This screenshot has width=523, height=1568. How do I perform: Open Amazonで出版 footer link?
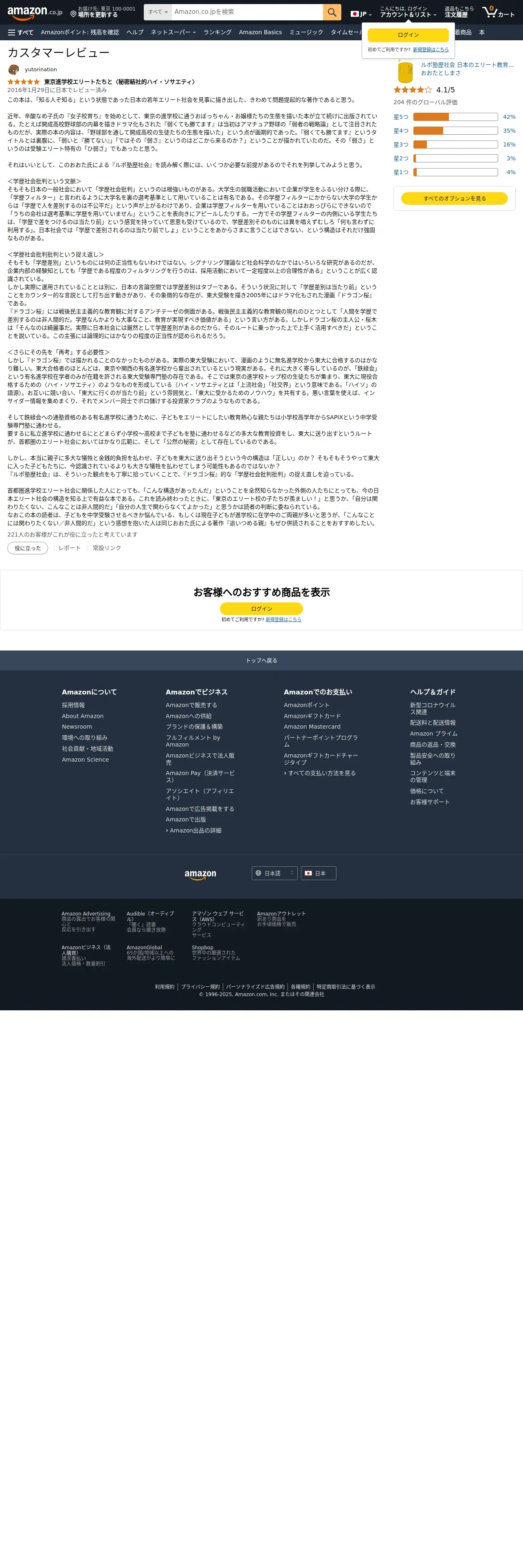click(186, 820)
